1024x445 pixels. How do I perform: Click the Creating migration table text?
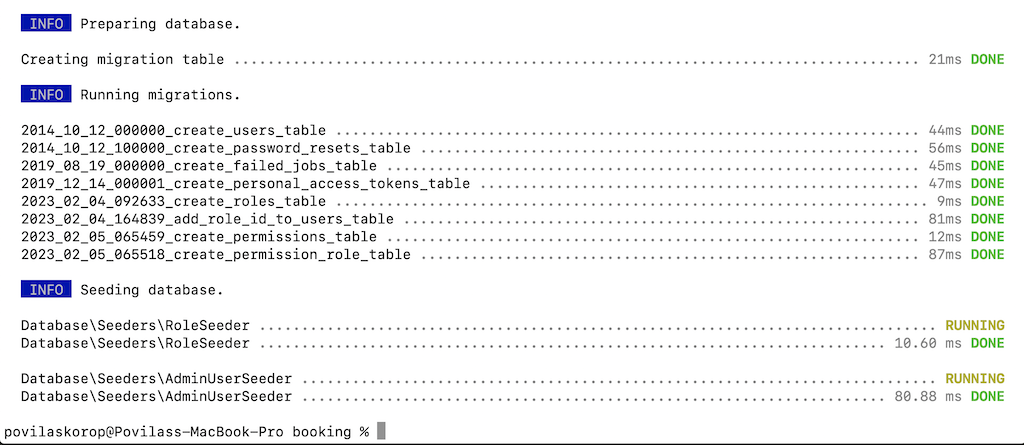pos(122,59)
